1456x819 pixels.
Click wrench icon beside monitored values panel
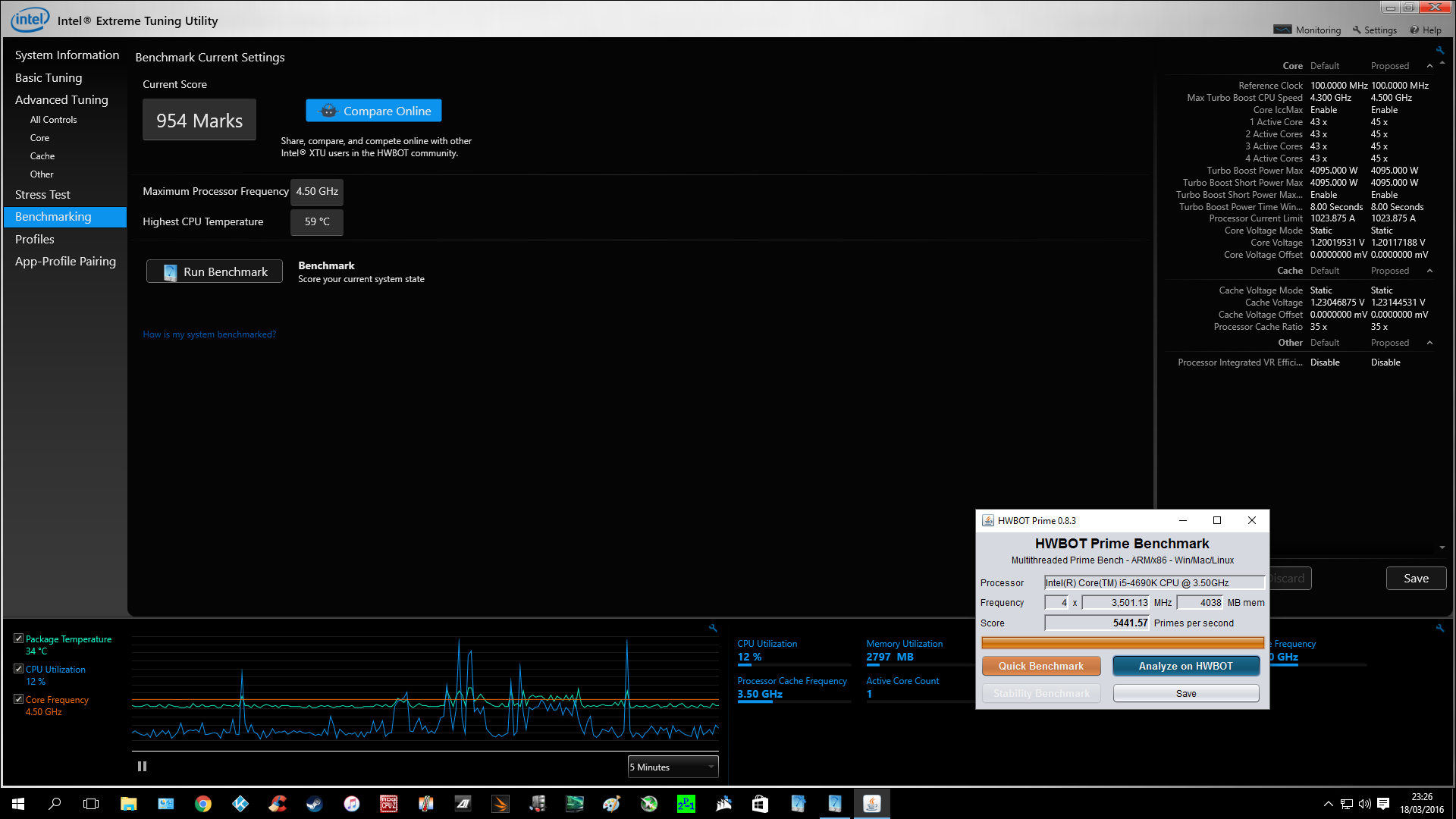pos(1439,628)
